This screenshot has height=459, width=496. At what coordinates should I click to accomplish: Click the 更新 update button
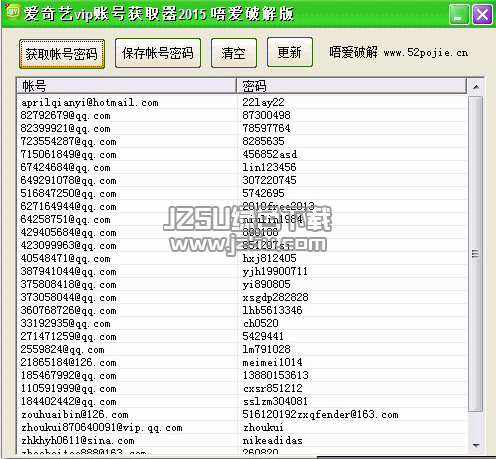coord(290,52)
